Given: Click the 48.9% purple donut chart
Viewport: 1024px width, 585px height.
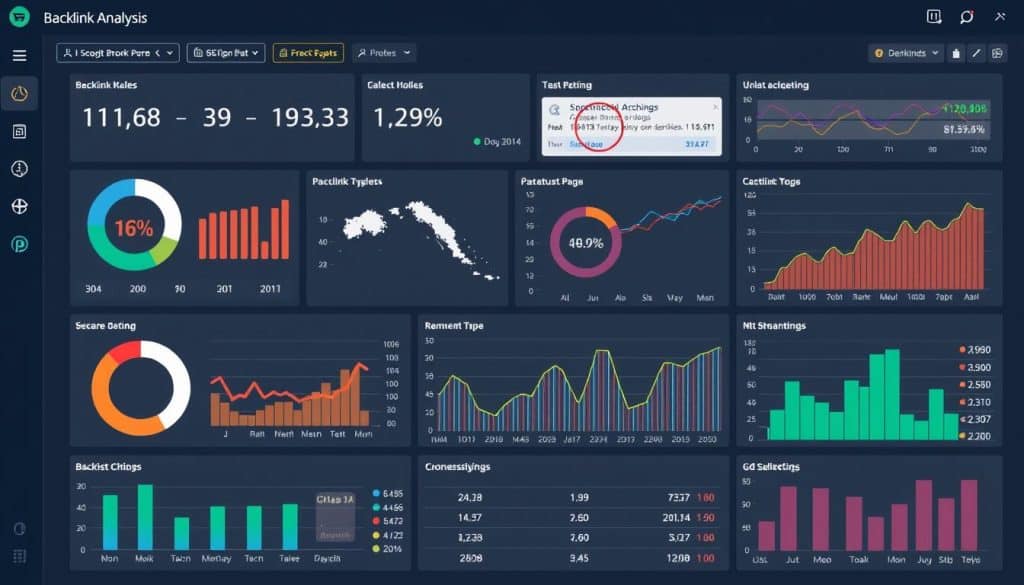Looking at the screenshot, I should click(x=586, y=243).
